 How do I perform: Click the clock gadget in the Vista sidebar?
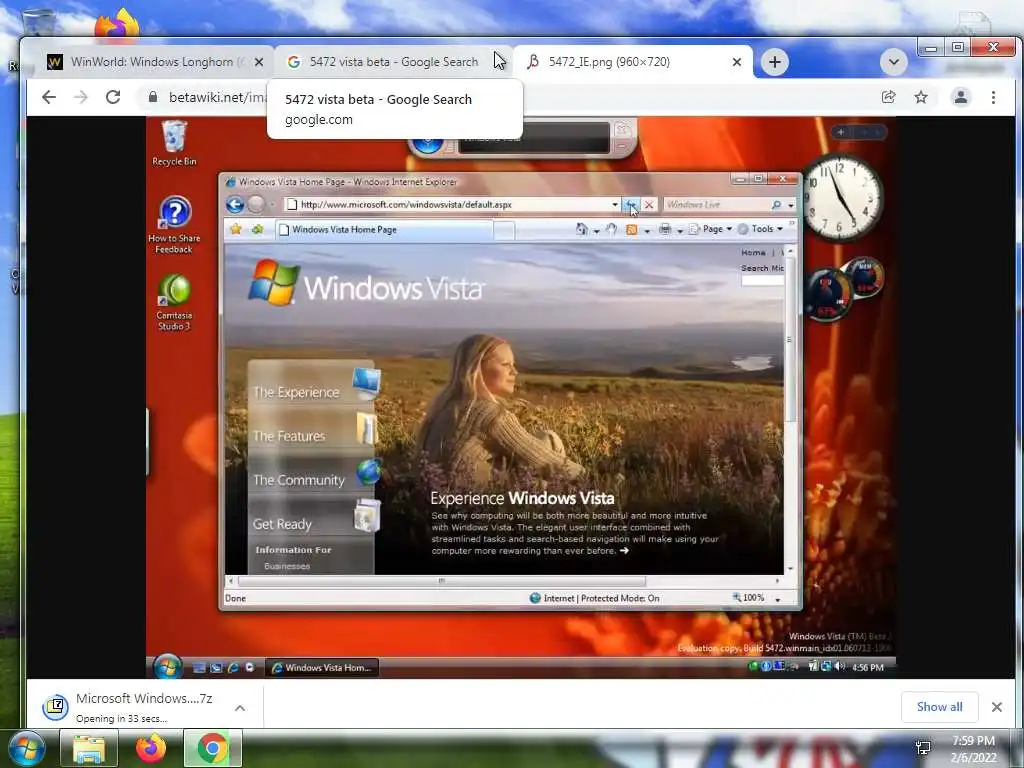pos(842,198)
